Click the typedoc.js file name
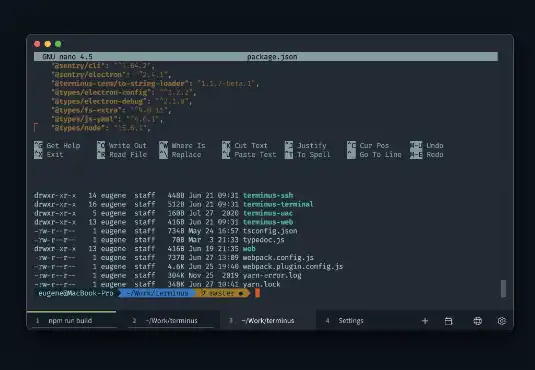This screenshot has height=370, width=535. [x=263, y=240]
